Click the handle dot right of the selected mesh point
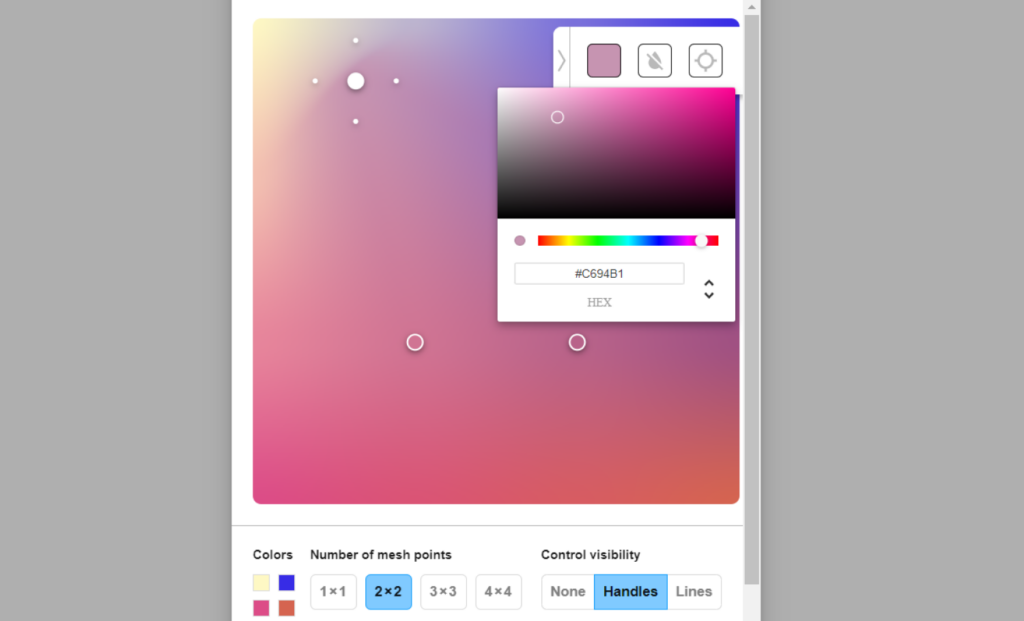The width and height of the screenshot is (1024, 621). point(396,81)
